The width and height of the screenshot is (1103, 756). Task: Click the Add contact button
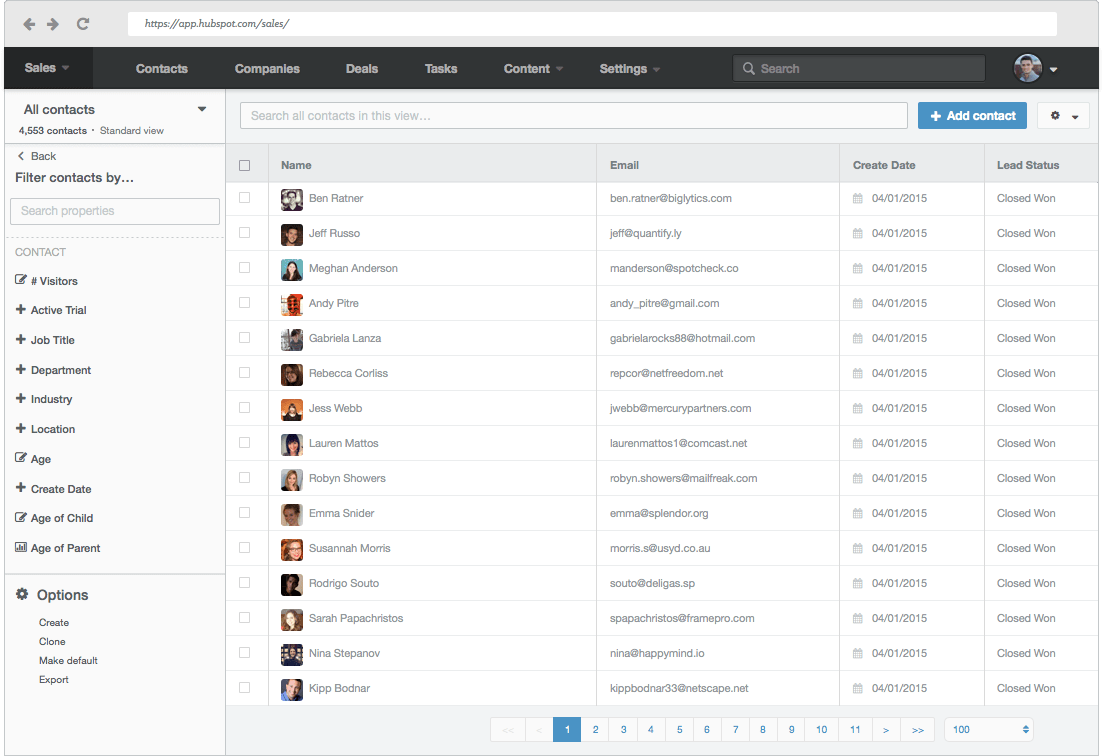pyautogui.click(x=972, y=115)
